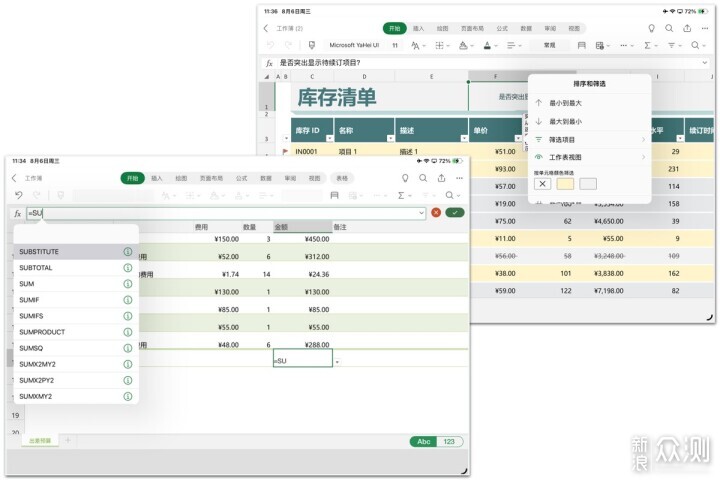Switch keyboard toggle to 123

click(x=449, y=442)
